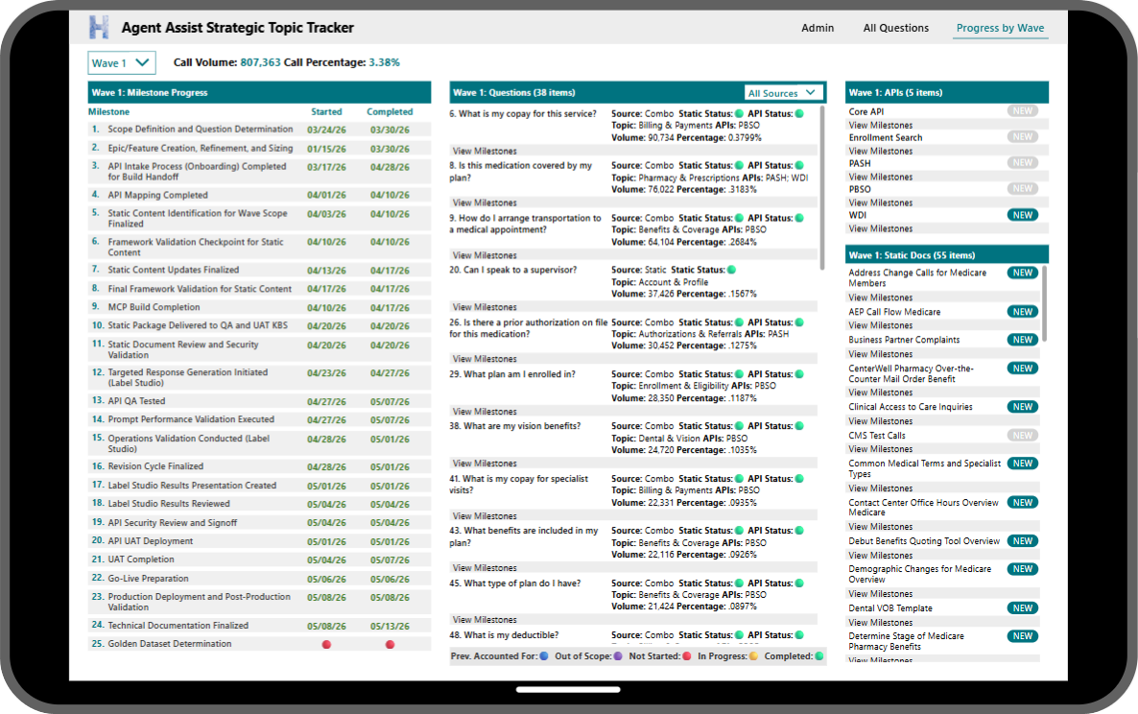Click NEW badge for CenterWell Pharmacy doc

[x=1023, y=368]
